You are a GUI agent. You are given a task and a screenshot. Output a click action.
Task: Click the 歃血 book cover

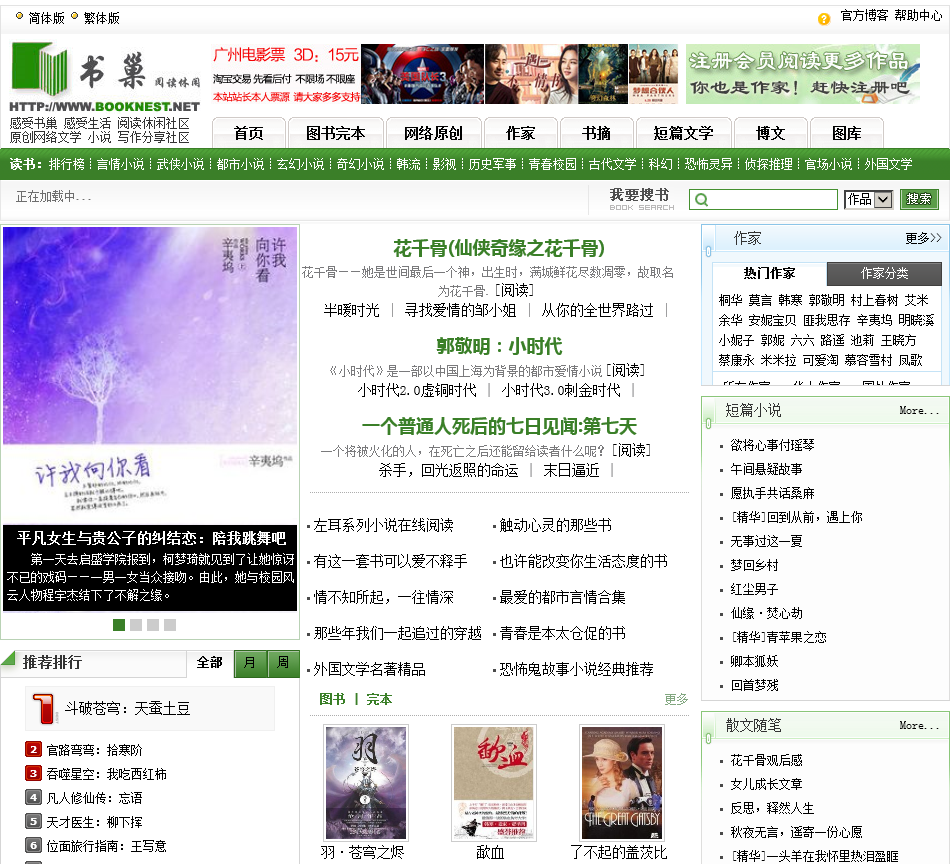494,783
